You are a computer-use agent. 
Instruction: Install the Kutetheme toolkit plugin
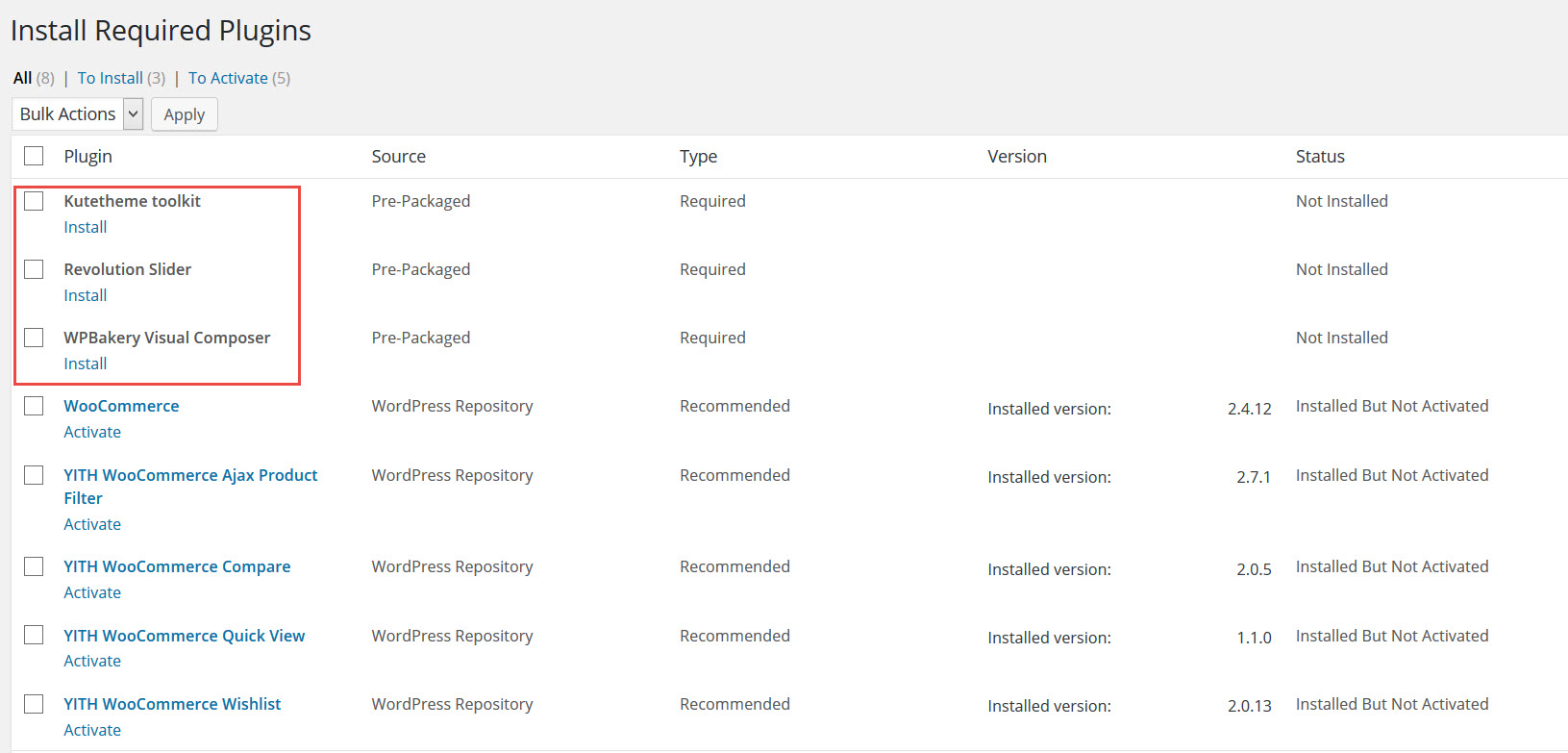pyautogui.click(x=86, y=227)
